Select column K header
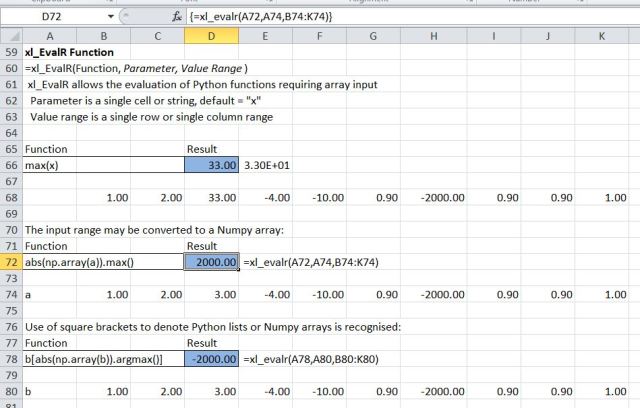The height and width of the screenshot is (408, 640). pos(602,36)
